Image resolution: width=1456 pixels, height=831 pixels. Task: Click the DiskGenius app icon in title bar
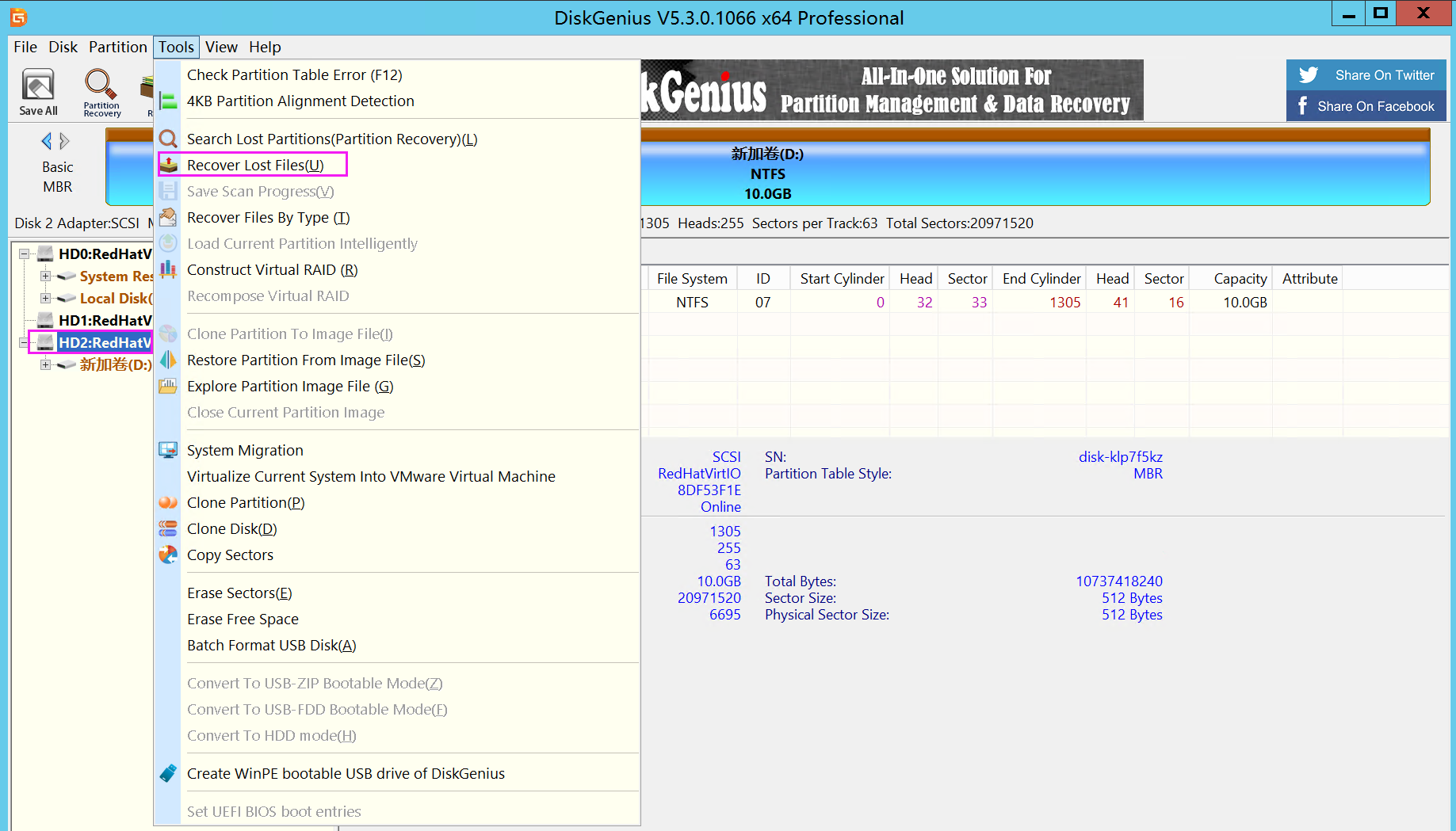click(18, 17)
